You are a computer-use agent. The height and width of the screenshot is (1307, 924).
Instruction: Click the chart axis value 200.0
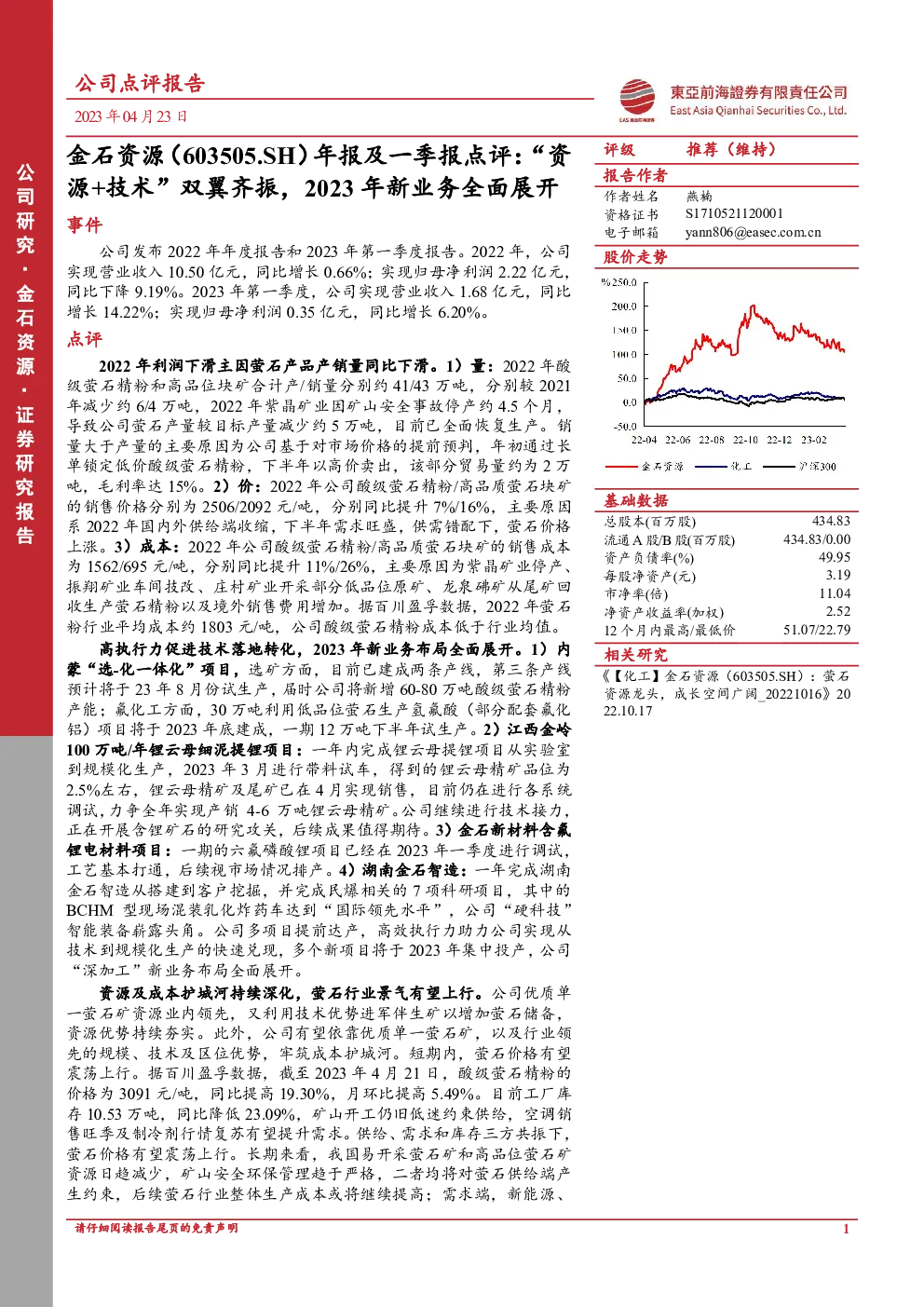(624, 306)
